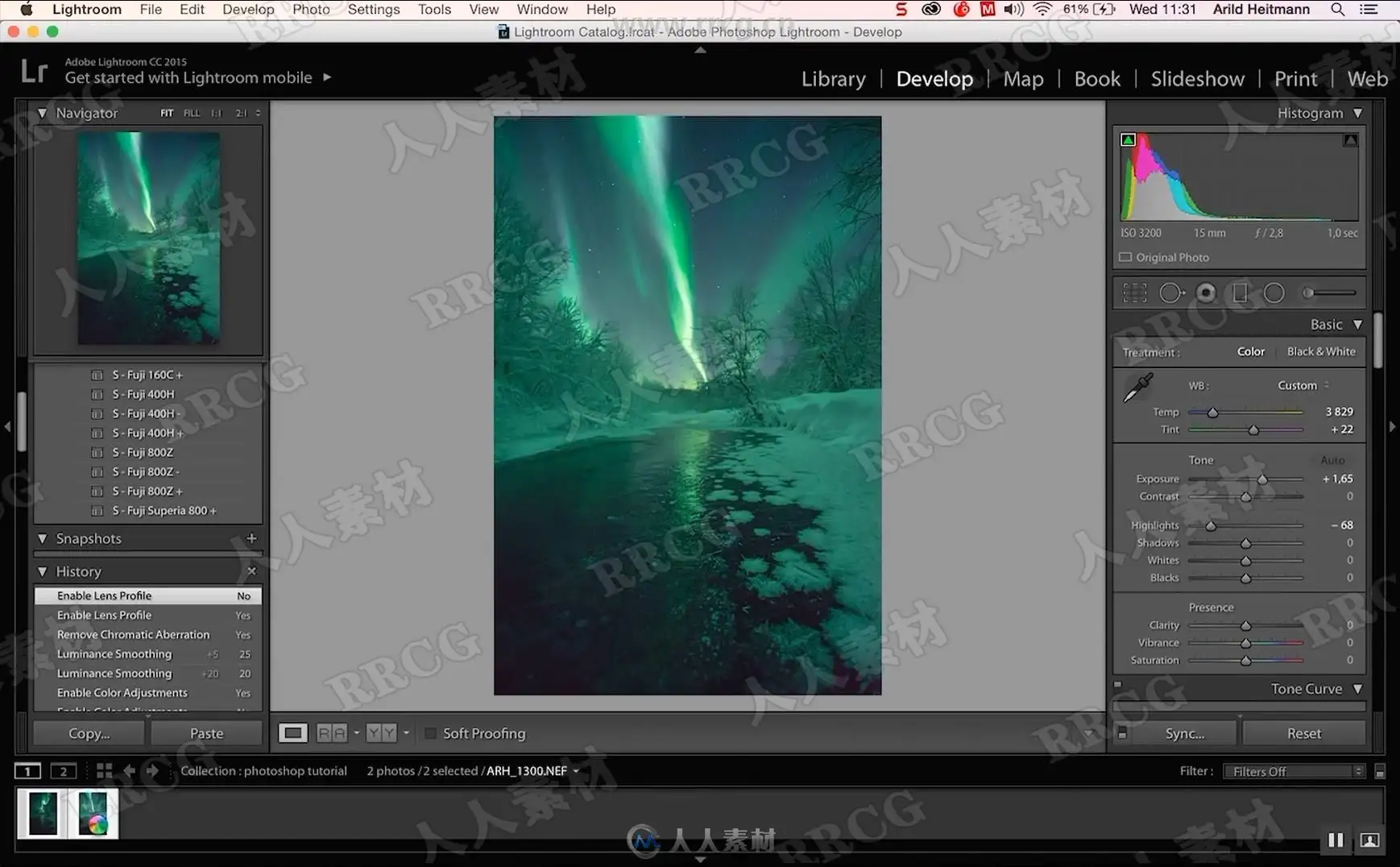Collapse the Basic panel
1400x867 pixels.
pyautogui.click(x=1357, y=325)
